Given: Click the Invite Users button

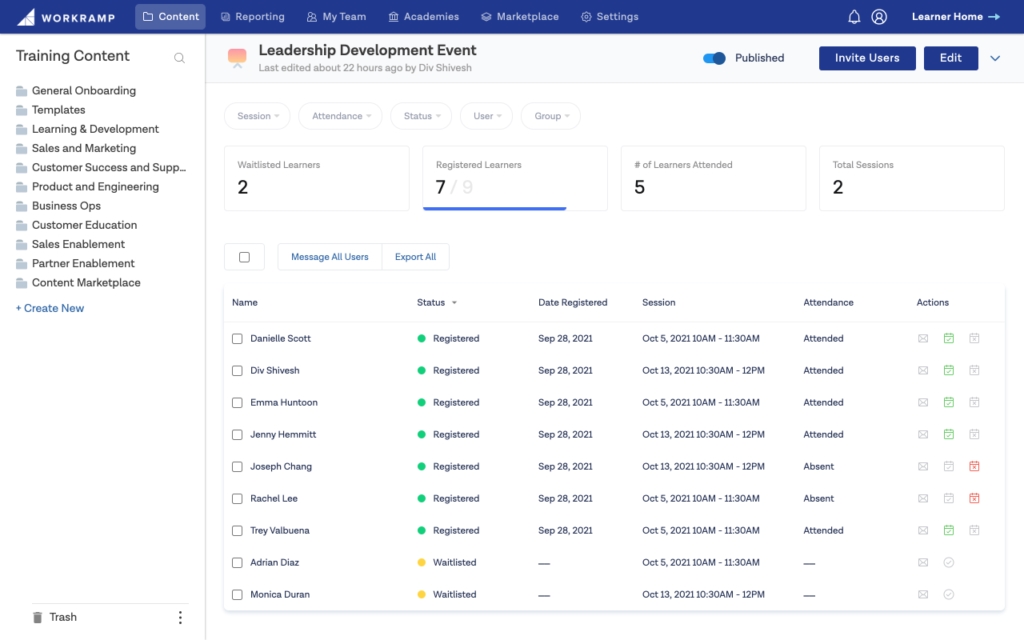Looking at the screenshot, I should pos(867,58).
